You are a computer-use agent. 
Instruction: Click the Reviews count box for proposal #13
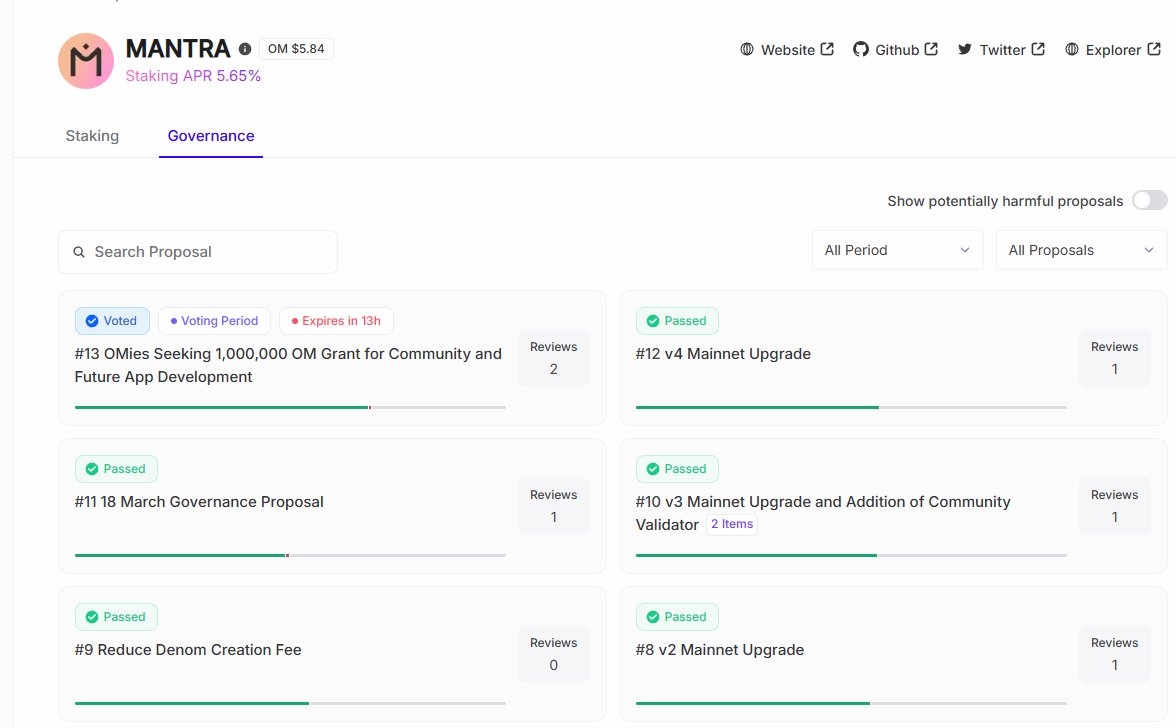click(x=554, y=358)
